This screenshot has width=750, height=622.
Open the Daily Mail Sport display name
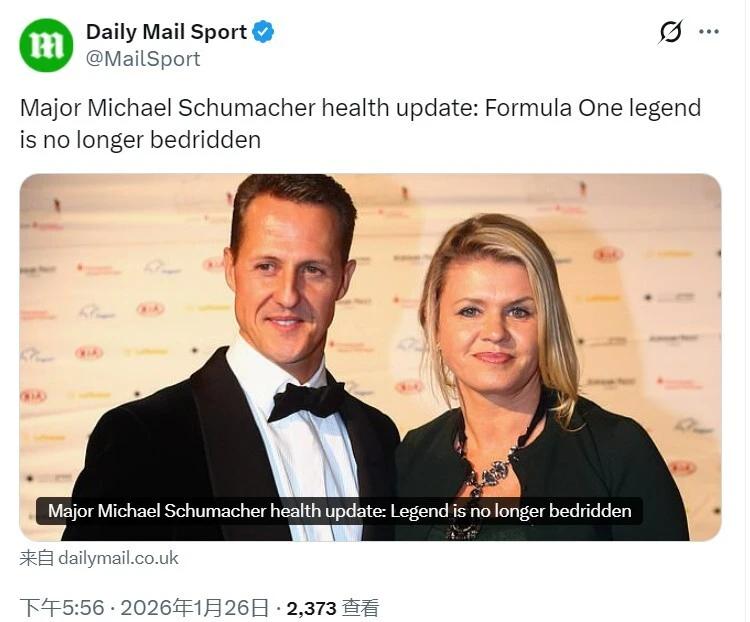(x=166, y=32)
